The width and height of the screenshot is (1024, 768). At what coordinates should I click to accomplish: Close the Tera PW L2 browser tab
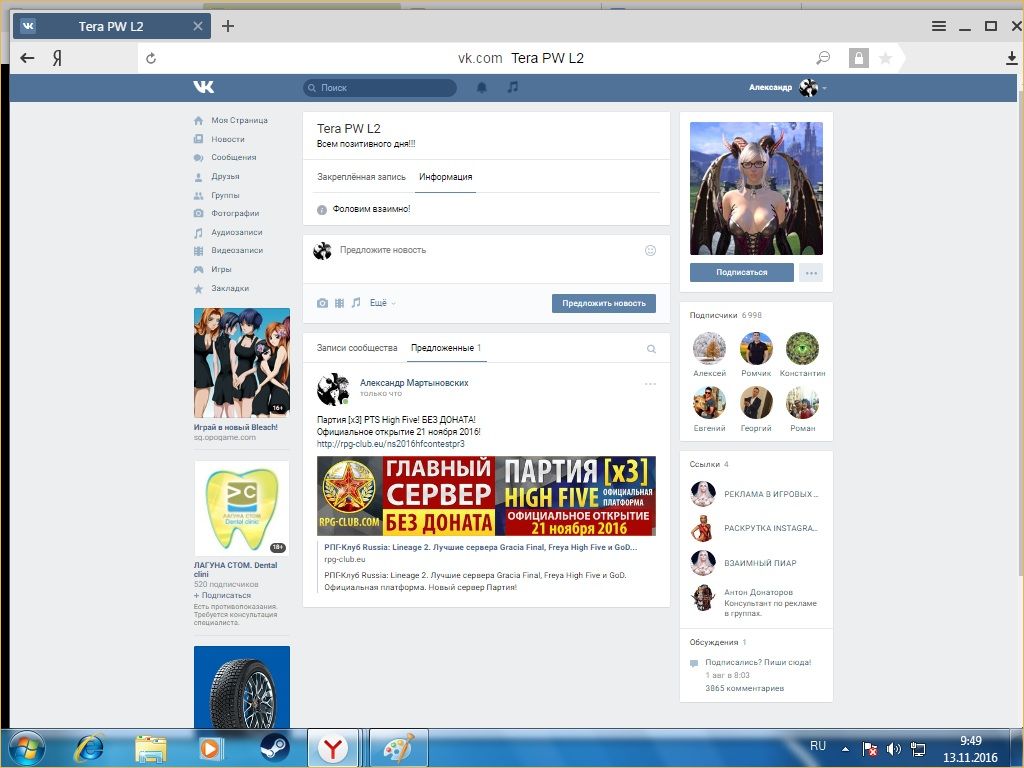pyautogui.click(x=198, y=26)
